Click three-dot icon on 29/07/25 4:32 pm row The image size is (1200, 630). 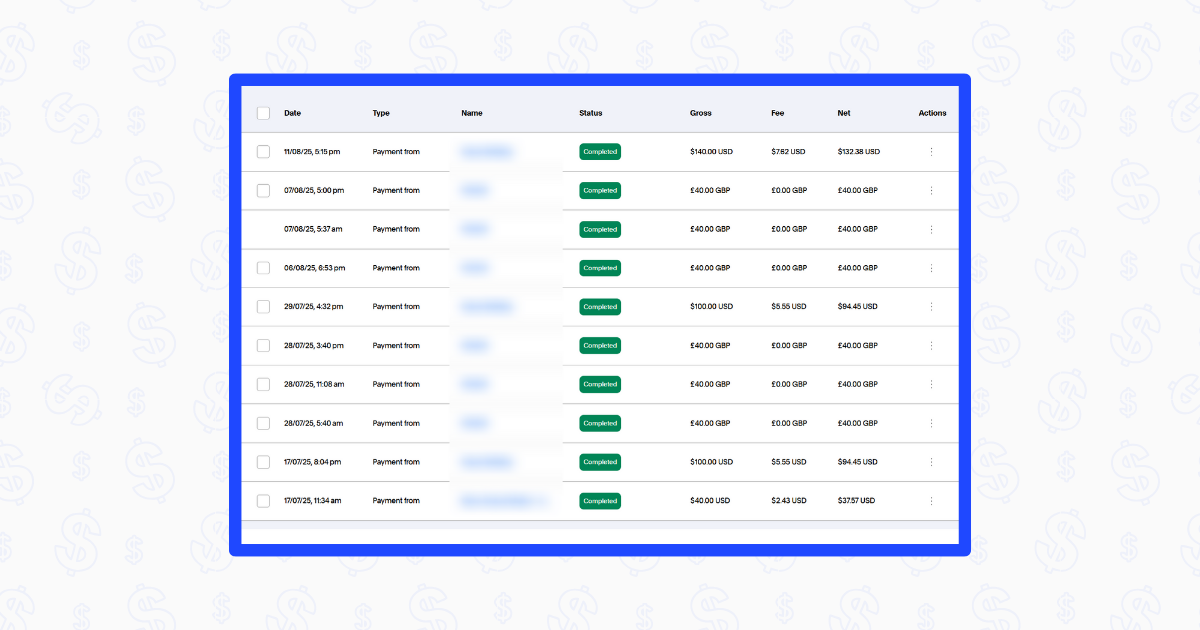(x=931, y=307)
